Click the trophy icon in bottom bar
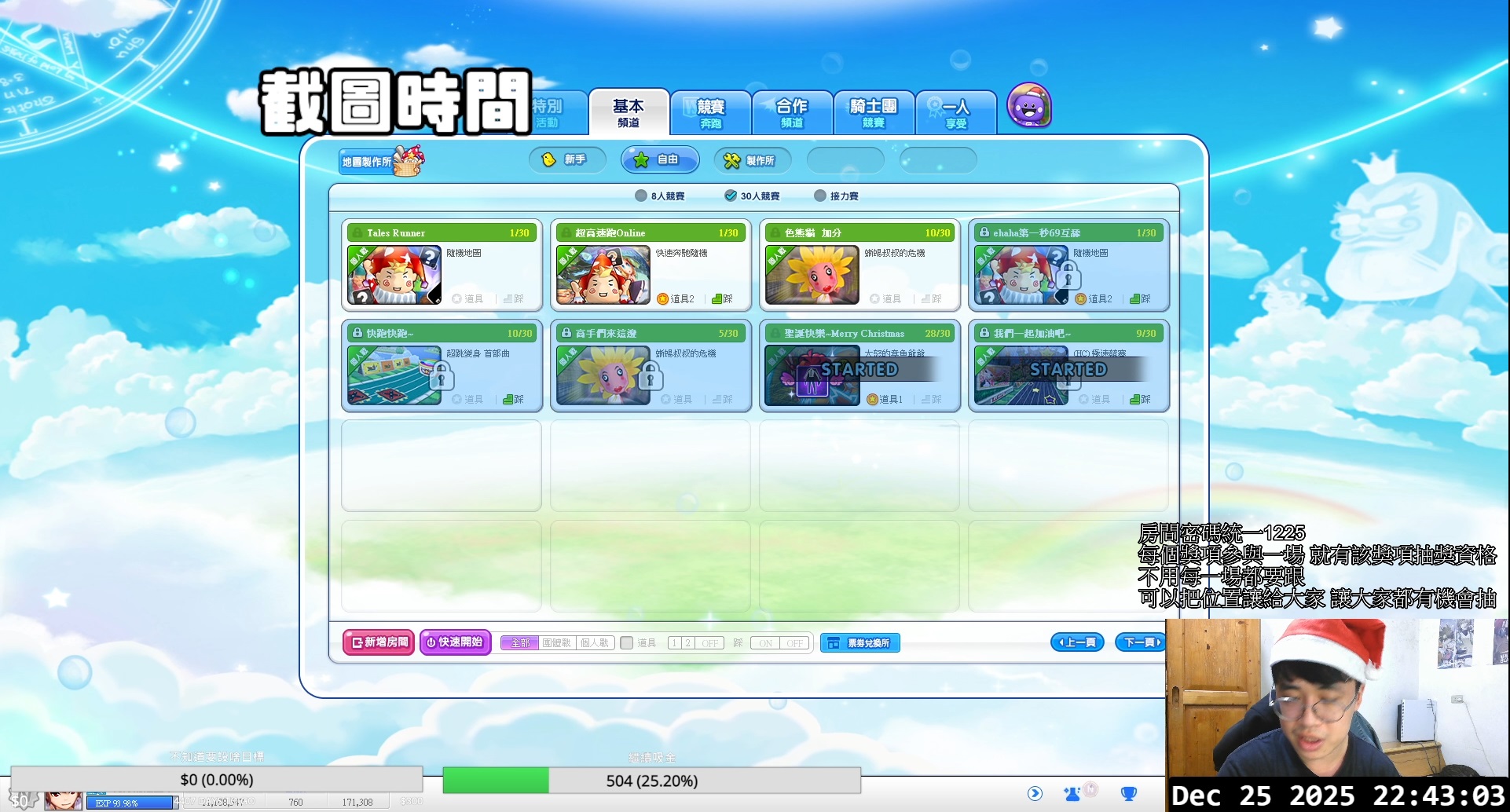 1128,793
